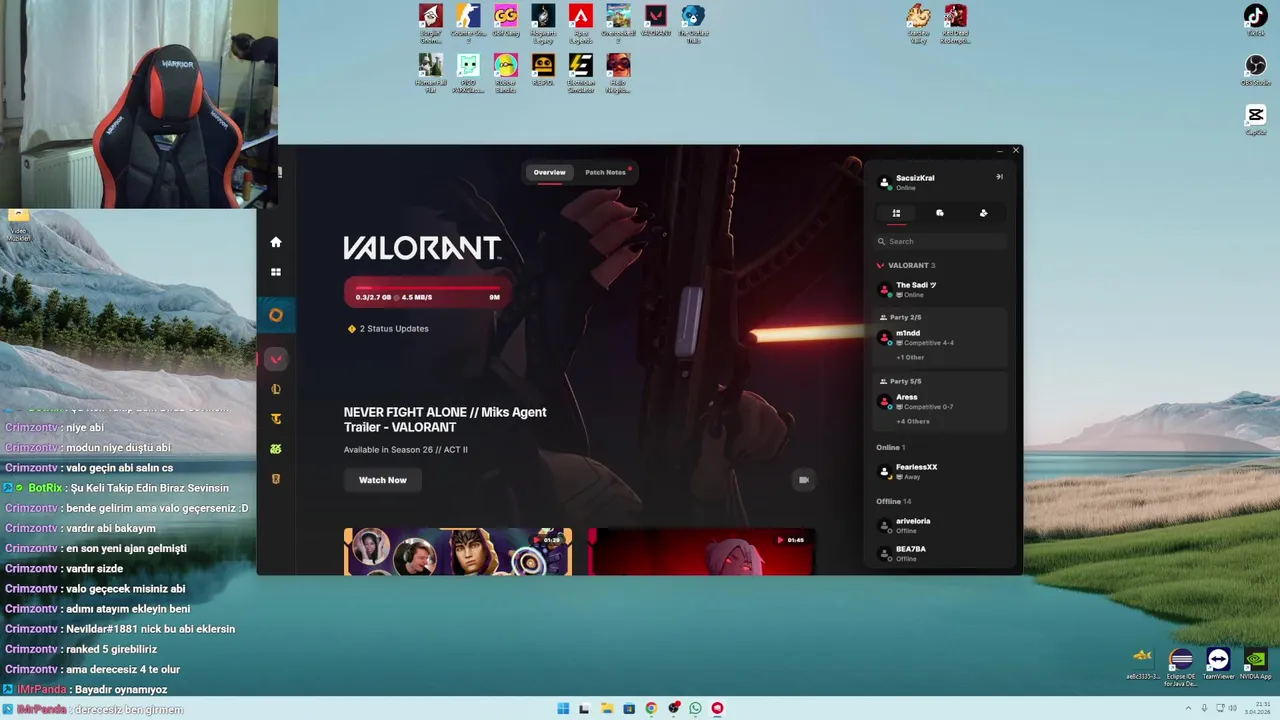
Task: Open the Hogwarts Legacy desktop shortcut
Action: pos(543,24)
